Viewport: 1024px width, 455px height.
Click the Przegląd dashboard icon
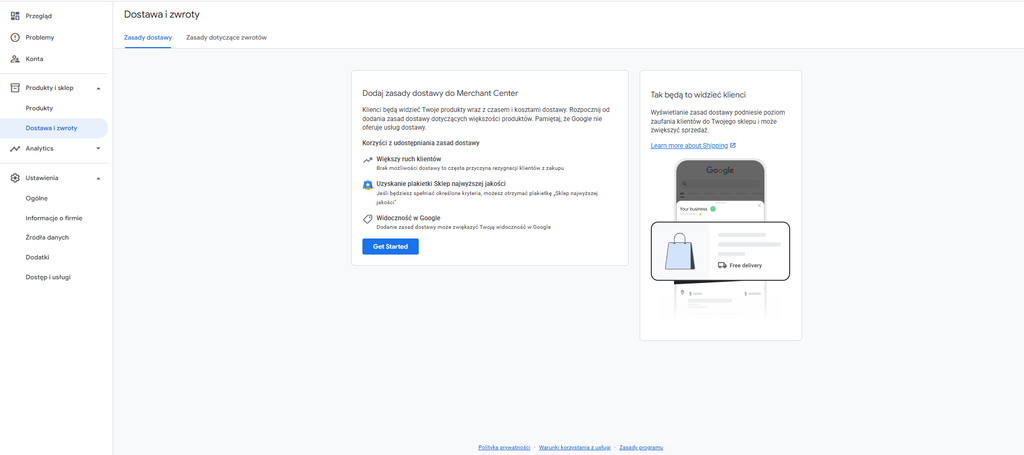15,16
